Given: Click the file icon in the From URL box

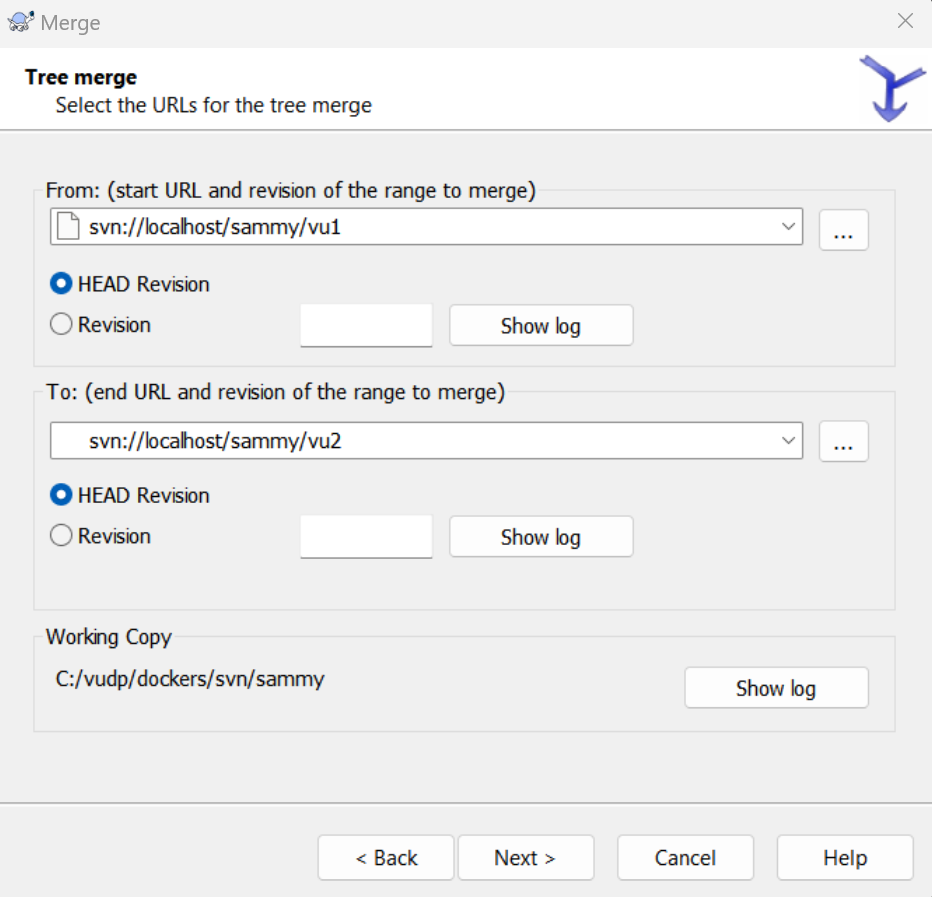Looking at the screenshot, I should pyautogui.click(x=67, y=227).
